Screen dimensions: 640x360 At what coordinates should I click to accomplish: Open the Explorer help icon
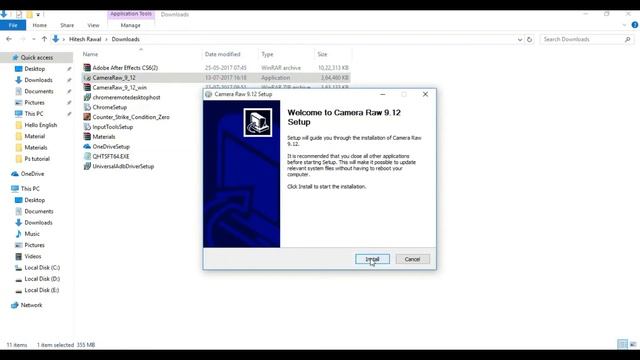click(x=635, y=25)
